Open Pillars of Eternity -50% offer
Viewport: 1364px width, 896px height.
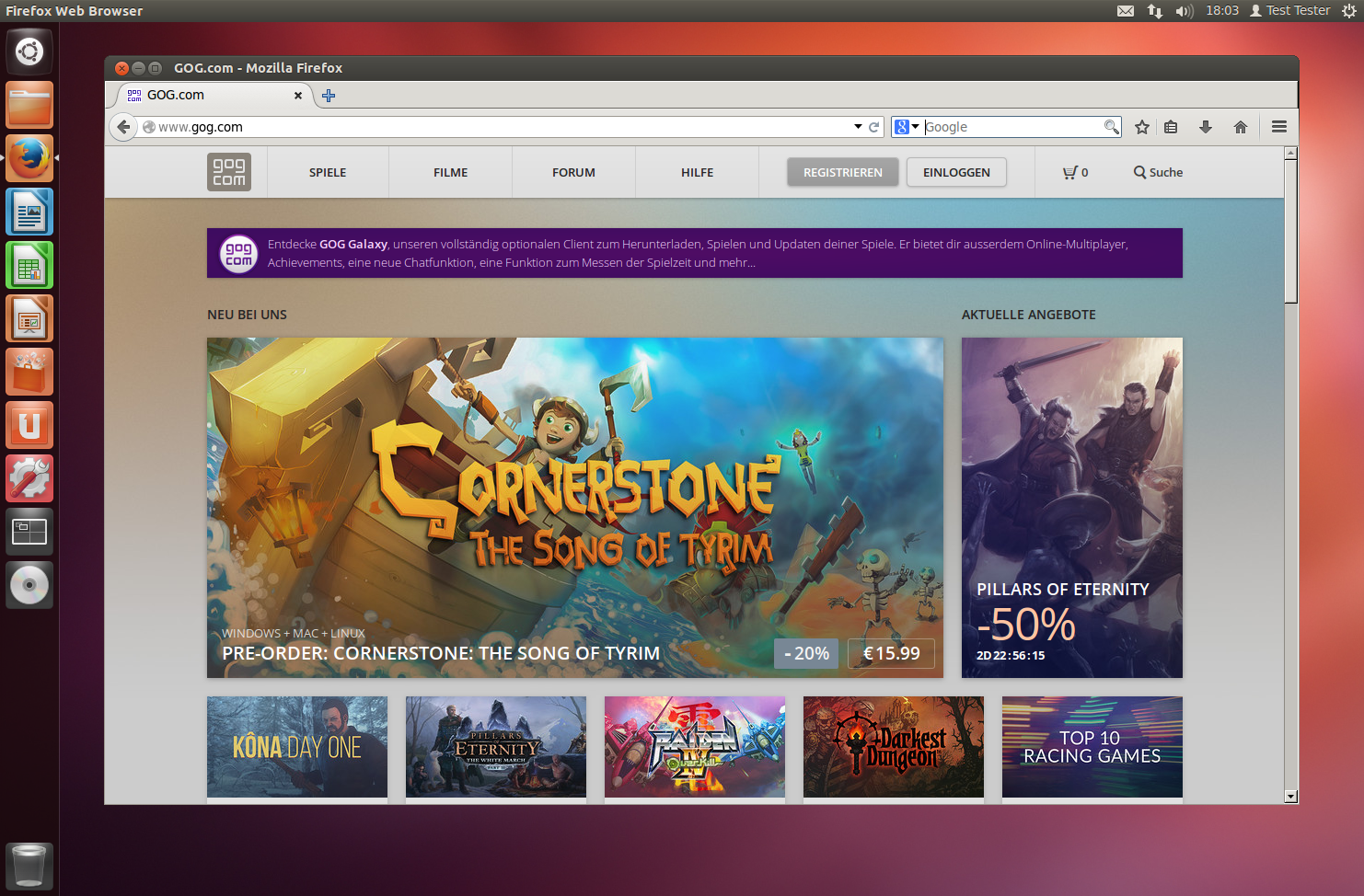pyautogui.click(x=1072, y=508)
